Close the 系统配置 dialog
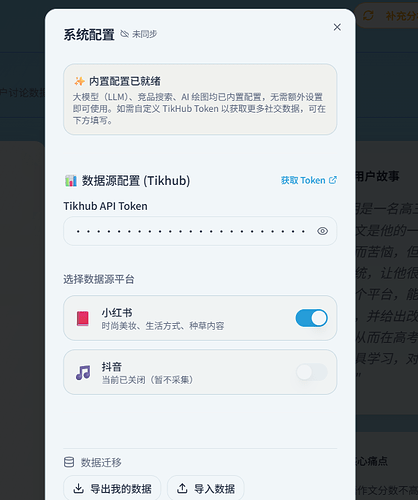Viewport: 418px width, 500px height. pos(337,27)
